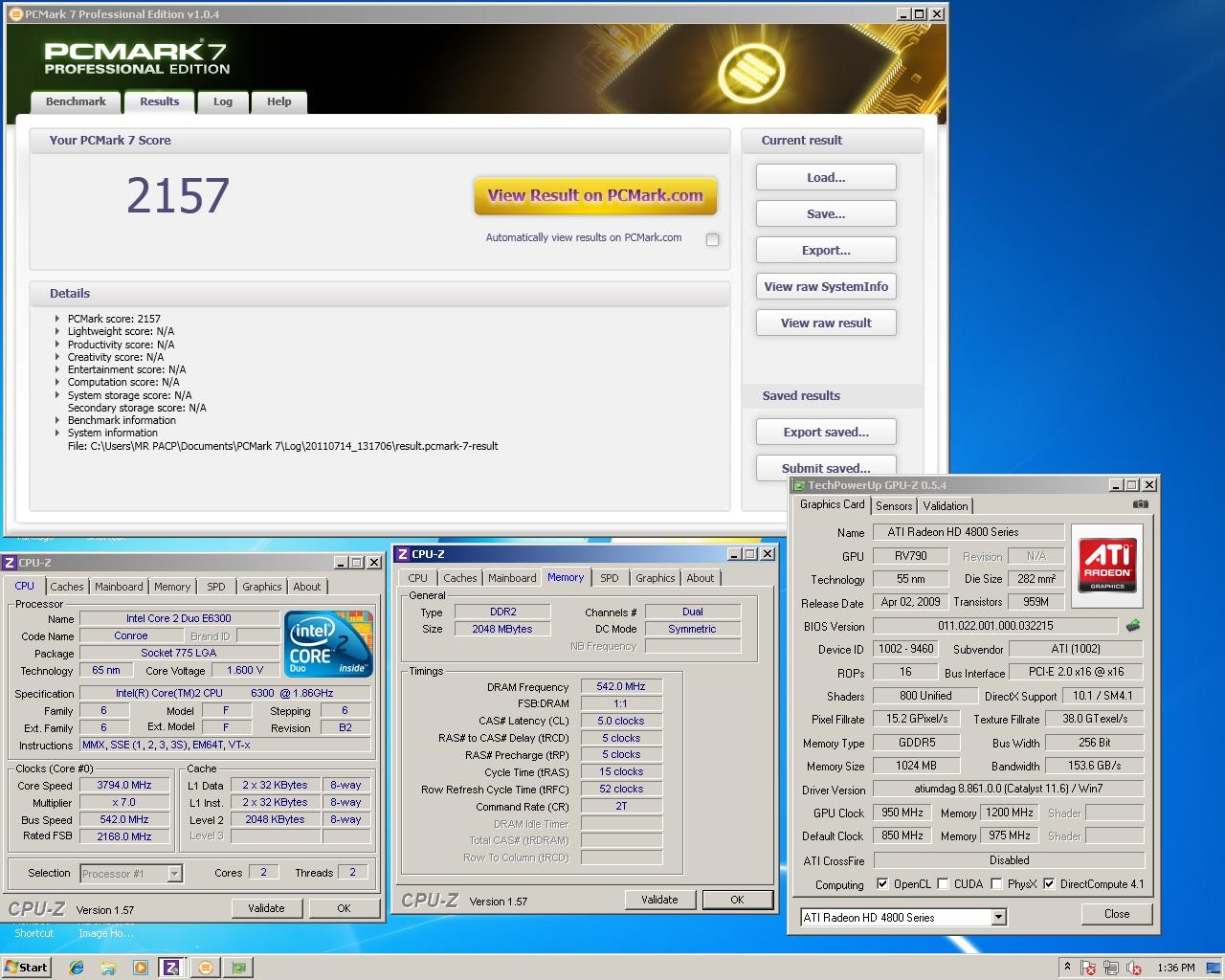Viewport: 1225px width, 980px height.
Task: Open the Processor #1 selection dropdown
Action: point(174,873)
